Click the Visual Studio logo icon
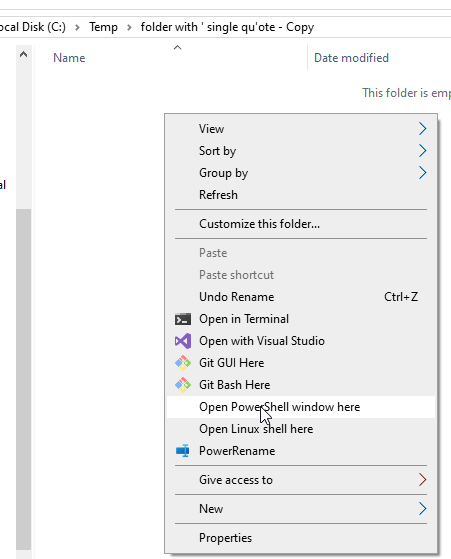Screen dimensions: 451x559 coord(183,341)
